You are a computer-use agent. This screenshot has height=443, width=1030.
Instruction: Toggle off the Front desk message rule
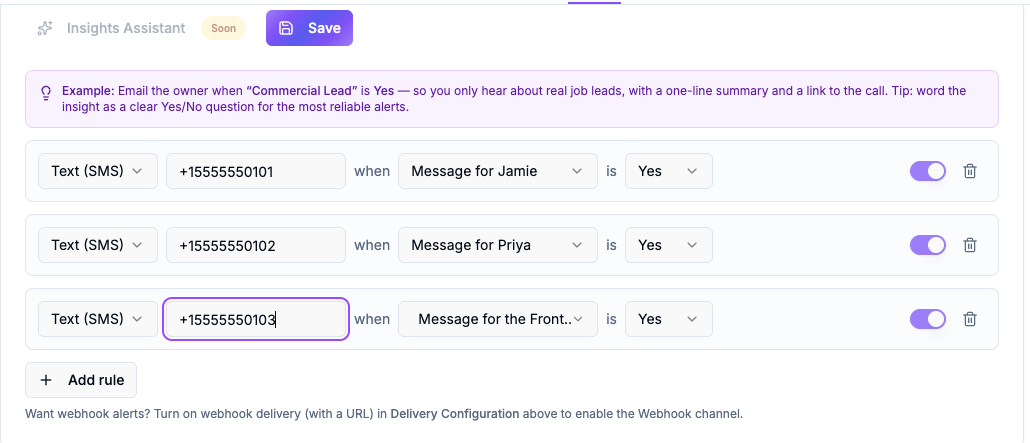[x=928, y=319]
